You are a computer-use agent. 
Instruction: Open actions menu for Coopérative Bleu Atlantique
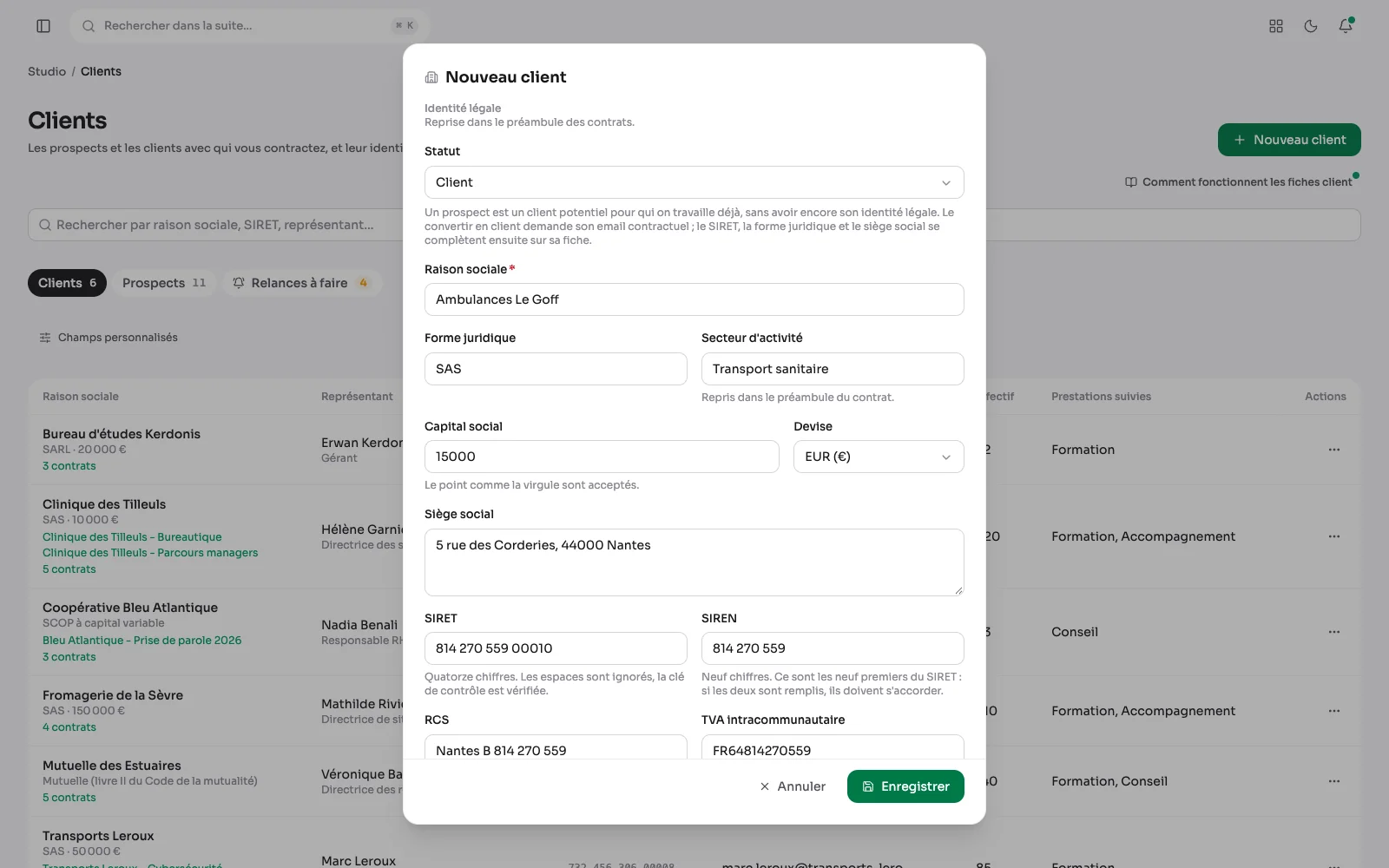coord(1334,632)
